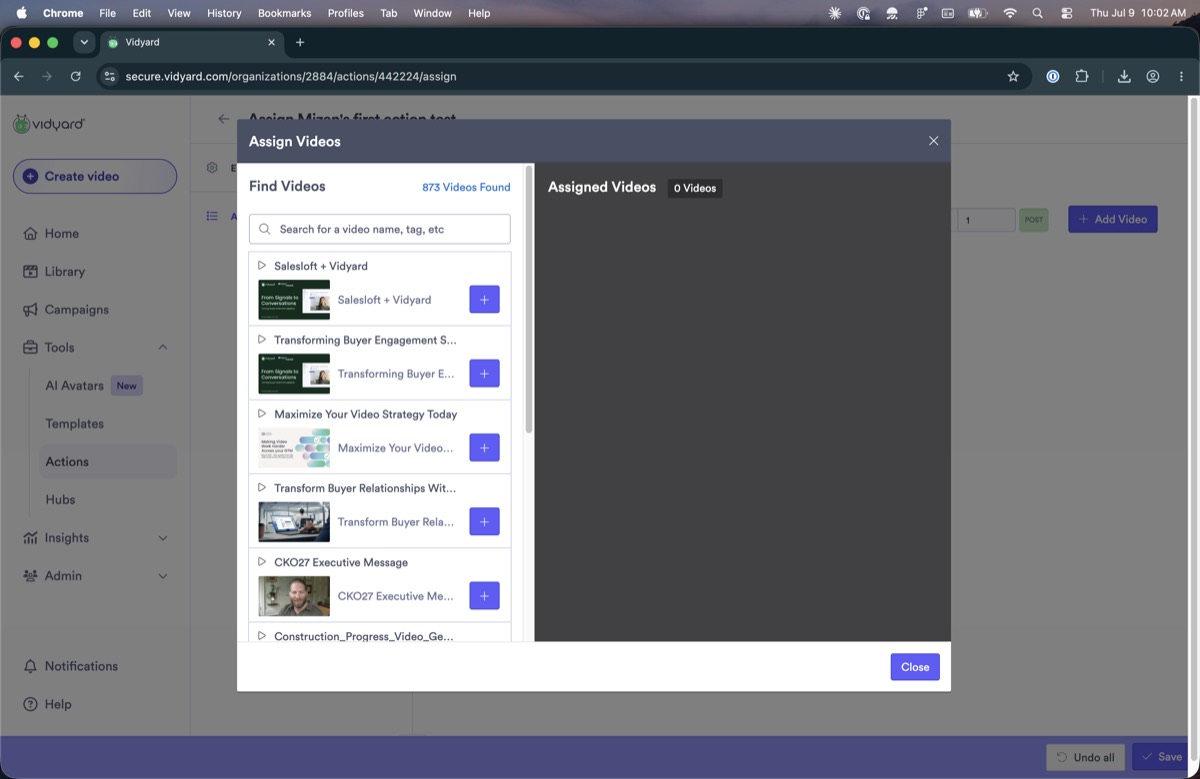Screen dimensions: 1200x779
Task: Add Transforming Buyer Engagement video with plus
Action: (x=484, y=373)
